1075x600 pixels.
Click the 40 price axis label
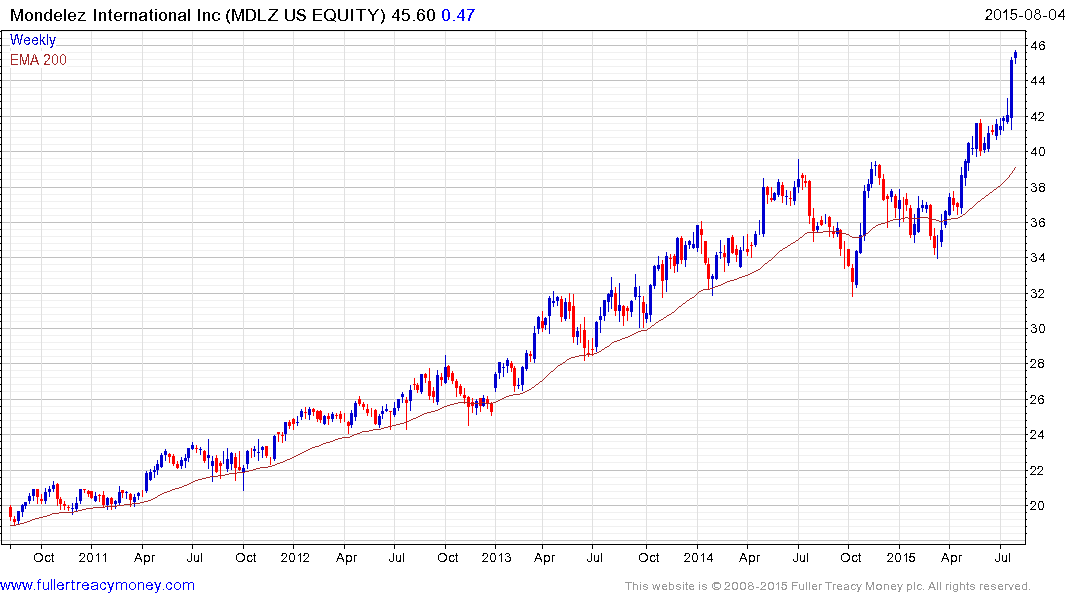click(1038, 152)
